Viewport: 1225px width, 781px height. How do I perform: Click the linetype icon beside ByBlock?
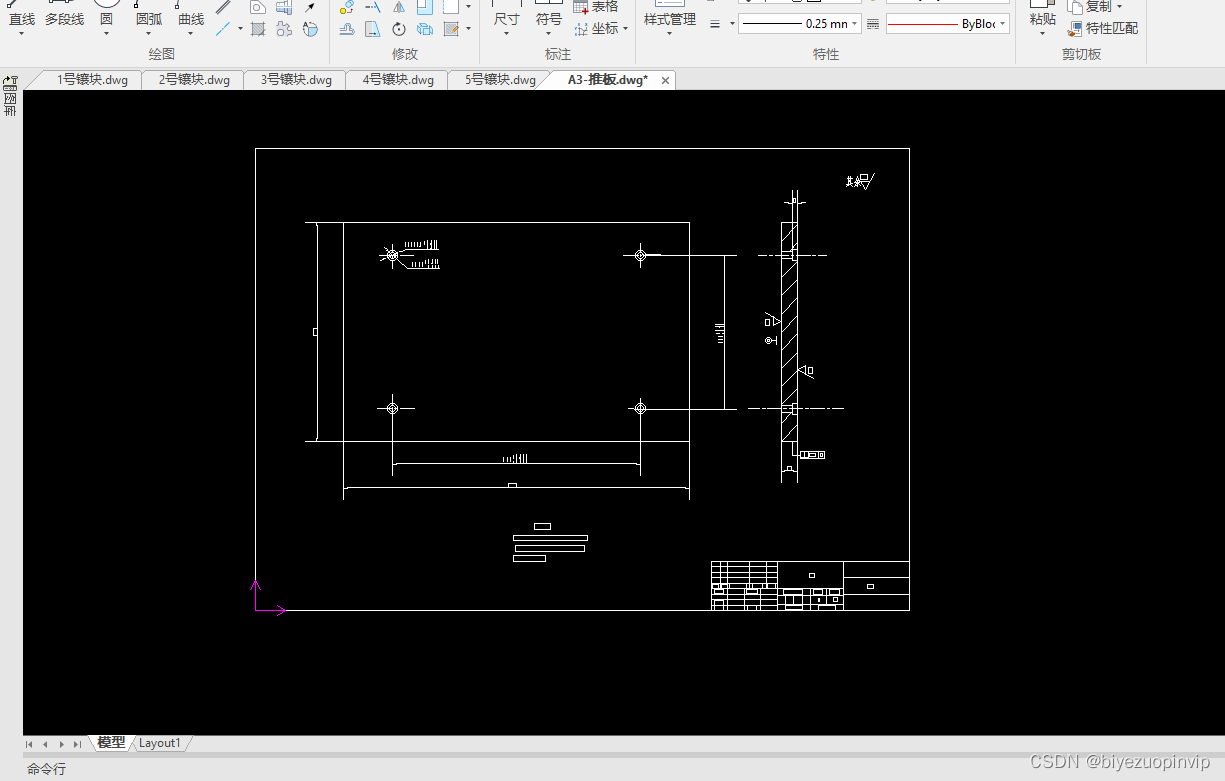click(873, 23)
